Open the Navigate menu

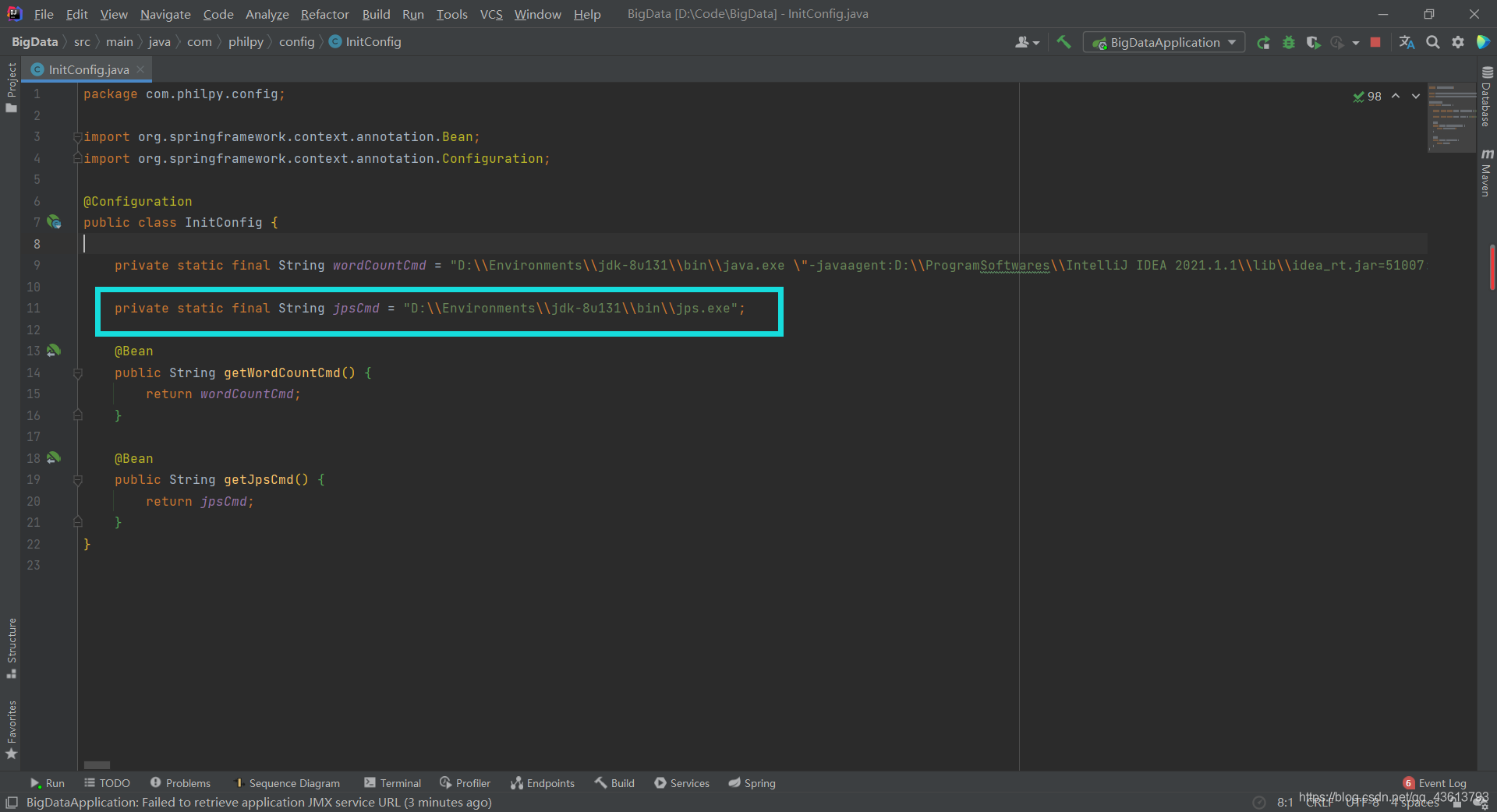pyautogui.click(x=165, y=14)
